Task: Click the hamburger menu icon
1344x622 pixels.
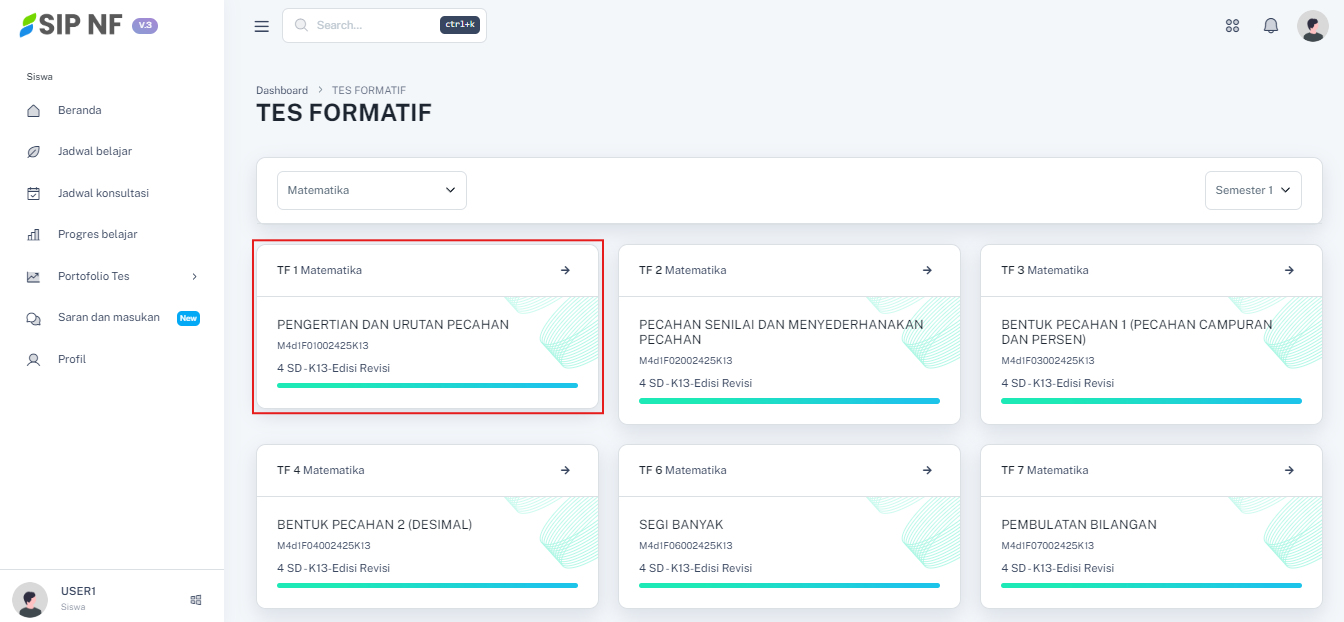Action: (262, 26)
